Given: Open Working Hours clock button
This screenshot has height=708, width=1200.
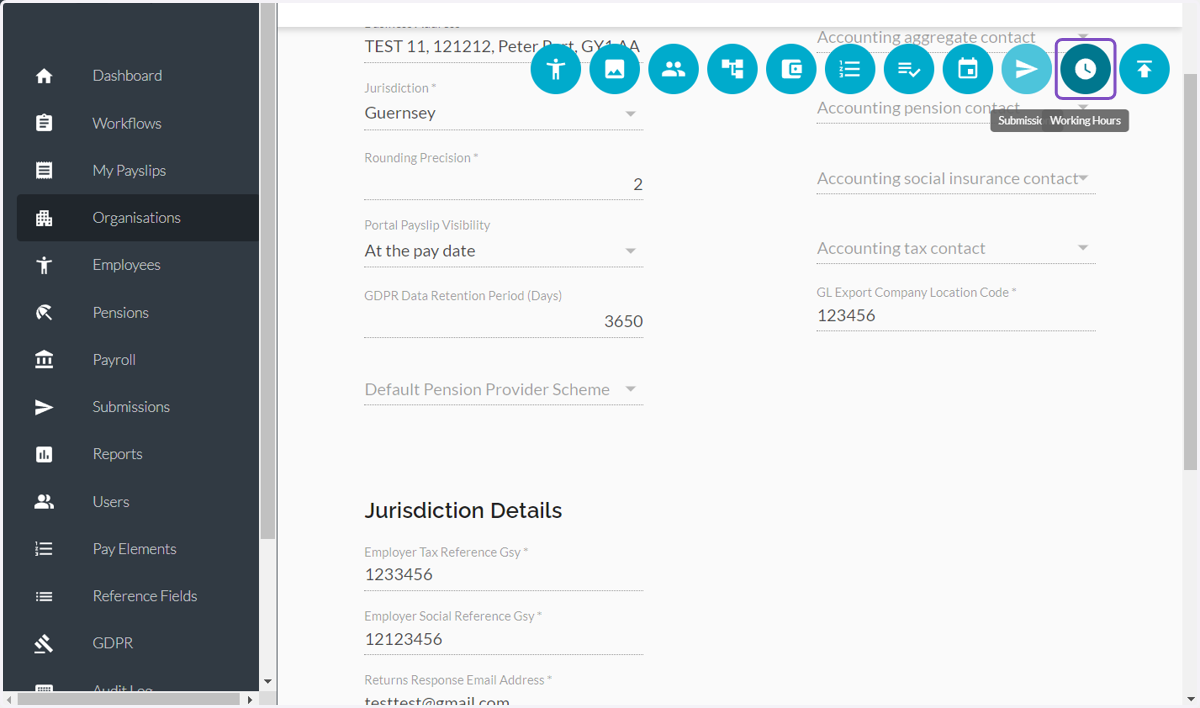Looking at the screenshot, I should click(x=1086, y=69).
